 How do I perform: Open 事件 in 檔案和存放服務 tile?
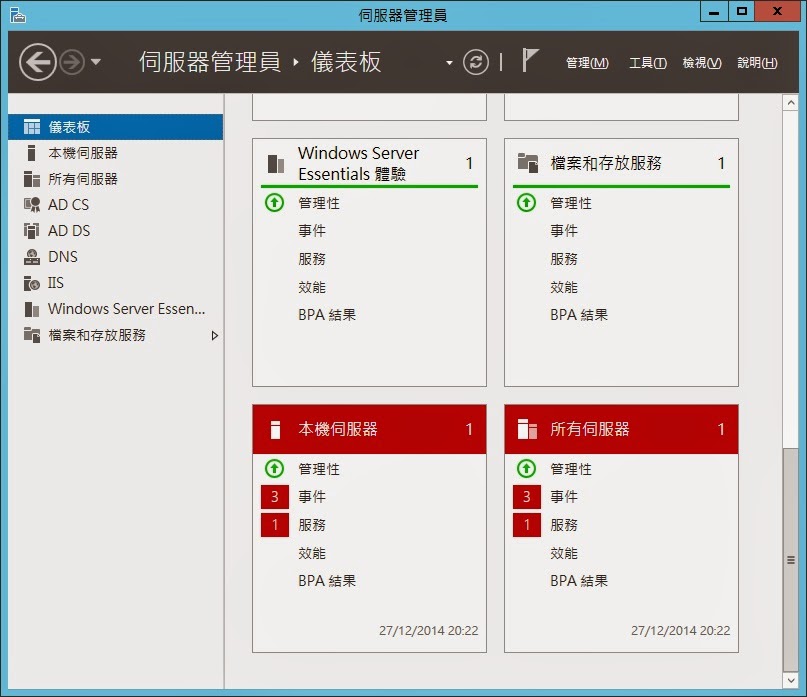click(x=564, y=231)
